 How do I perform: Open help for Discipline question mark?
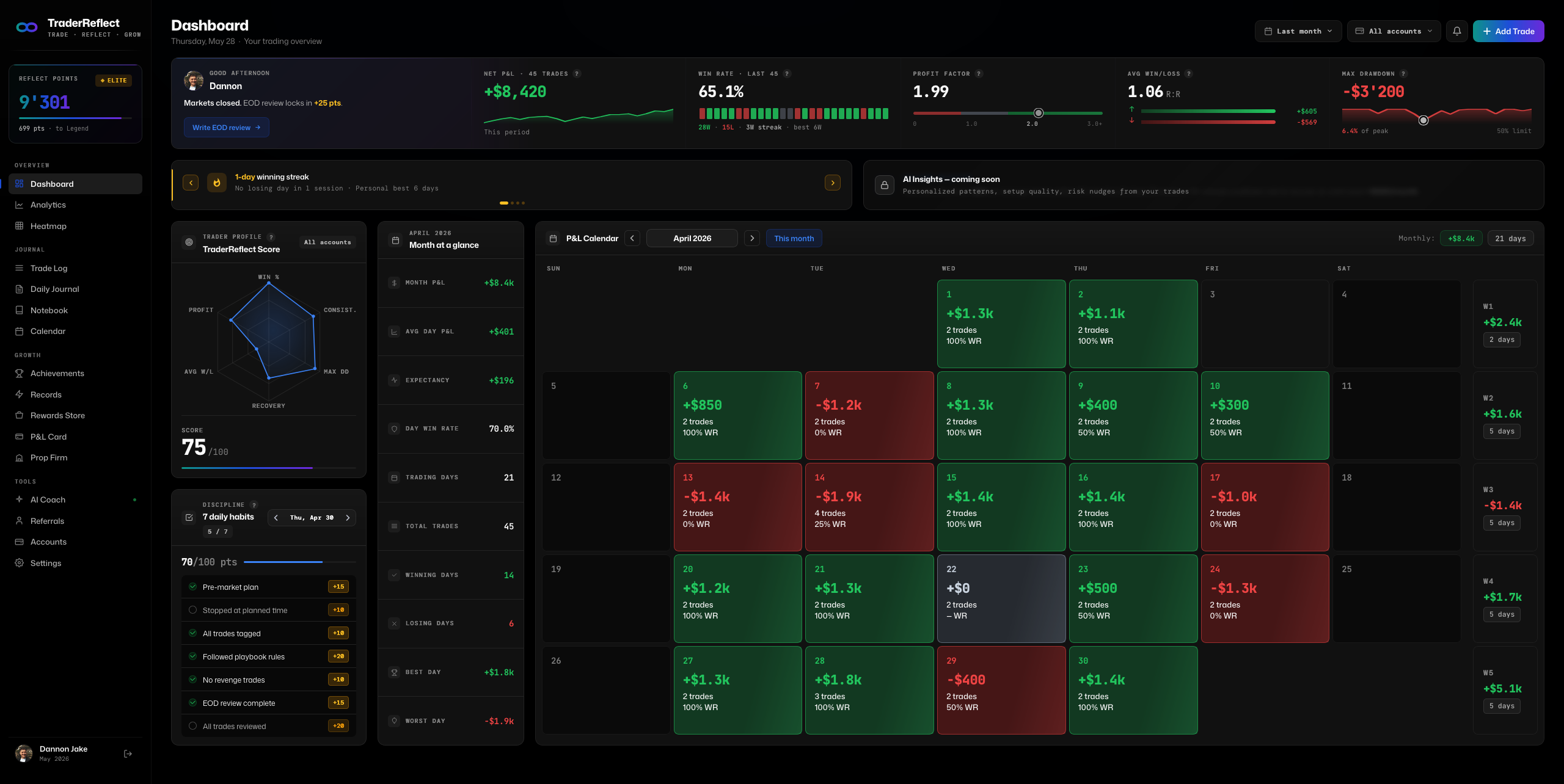coord(254,505)
